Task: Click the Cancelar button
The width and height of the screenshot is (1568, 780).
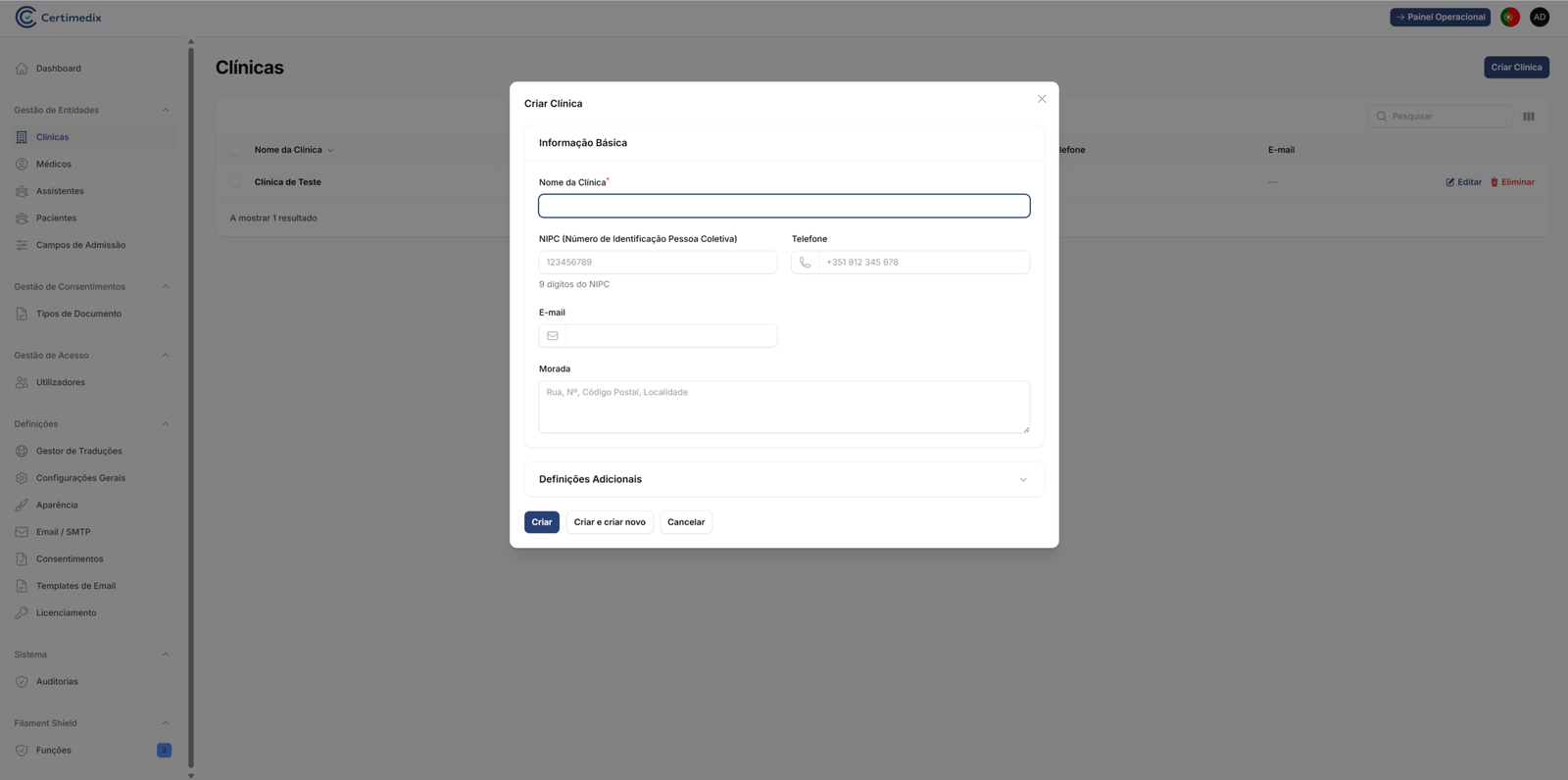Action: pyautogui.click(x=686, y=522)
